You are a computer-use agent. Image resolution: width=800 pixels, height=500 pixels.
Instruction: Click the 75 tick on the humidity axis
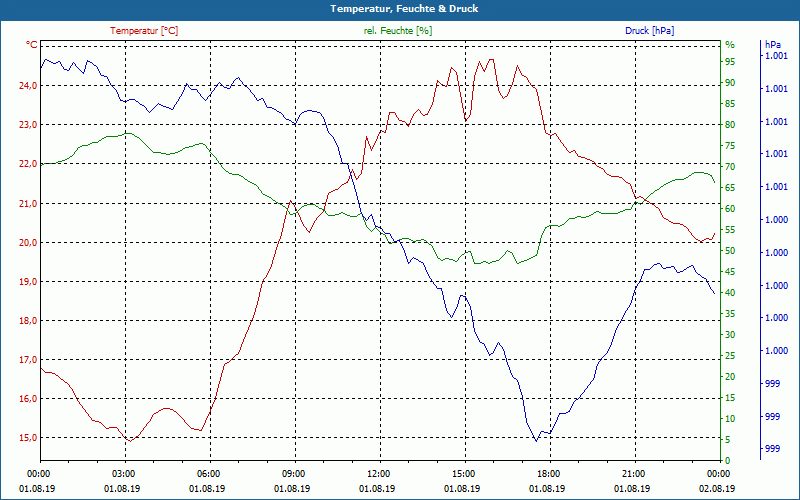(730, 146)
